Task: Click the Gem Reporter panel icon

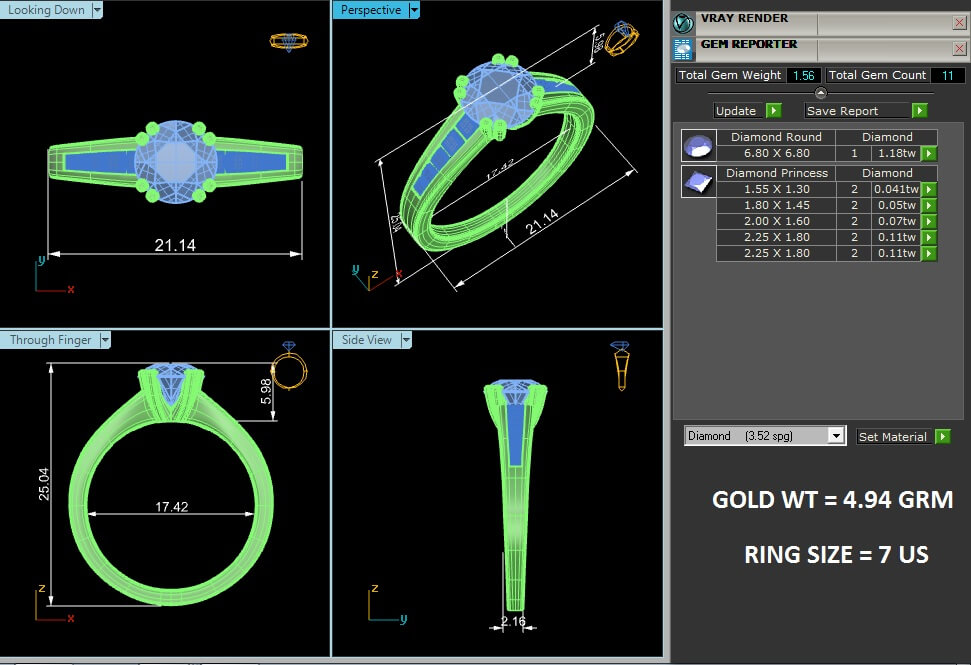Action: (684, 49)
